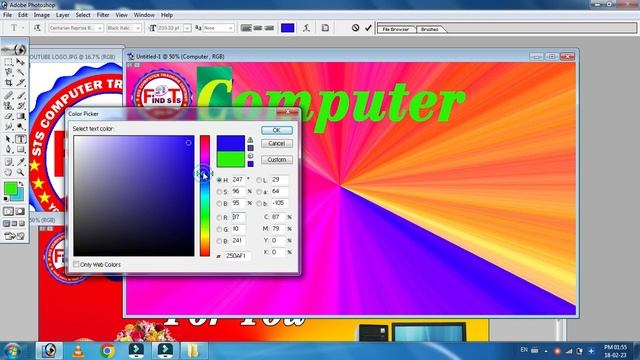Click the right align text icon
The image size is (640, 360).
tap(269, 28)
